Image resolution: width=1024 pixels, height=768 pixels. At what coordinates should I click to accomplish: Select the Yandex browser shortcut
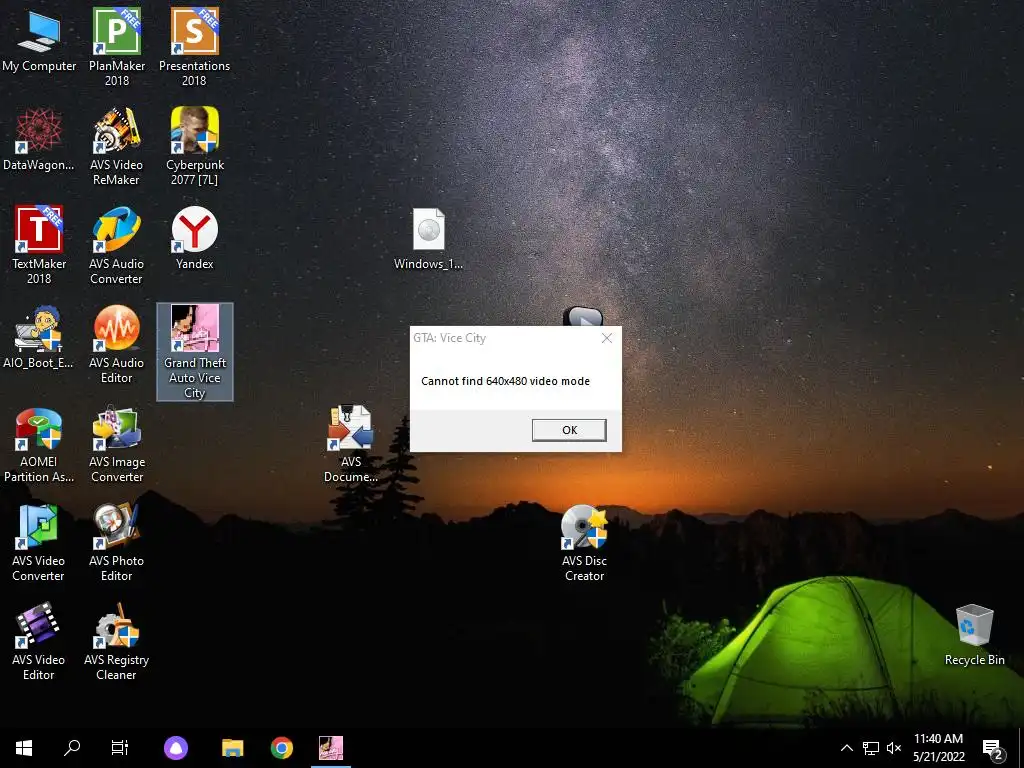(x=194, y=238)
